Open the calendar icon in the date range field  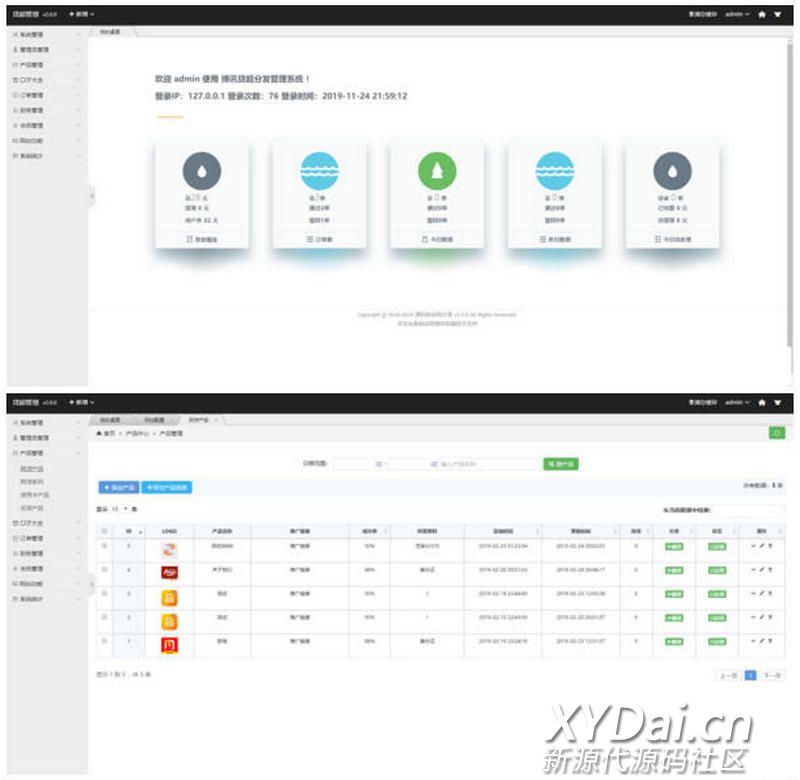379,464
